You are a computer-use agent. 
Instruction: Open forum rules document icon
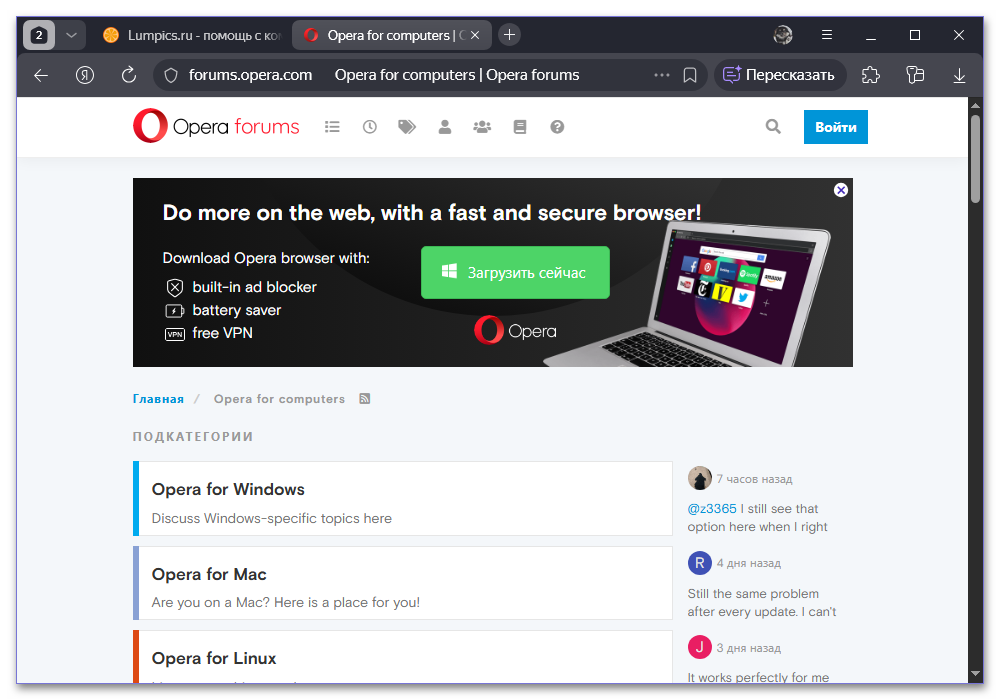coord(520,127)
